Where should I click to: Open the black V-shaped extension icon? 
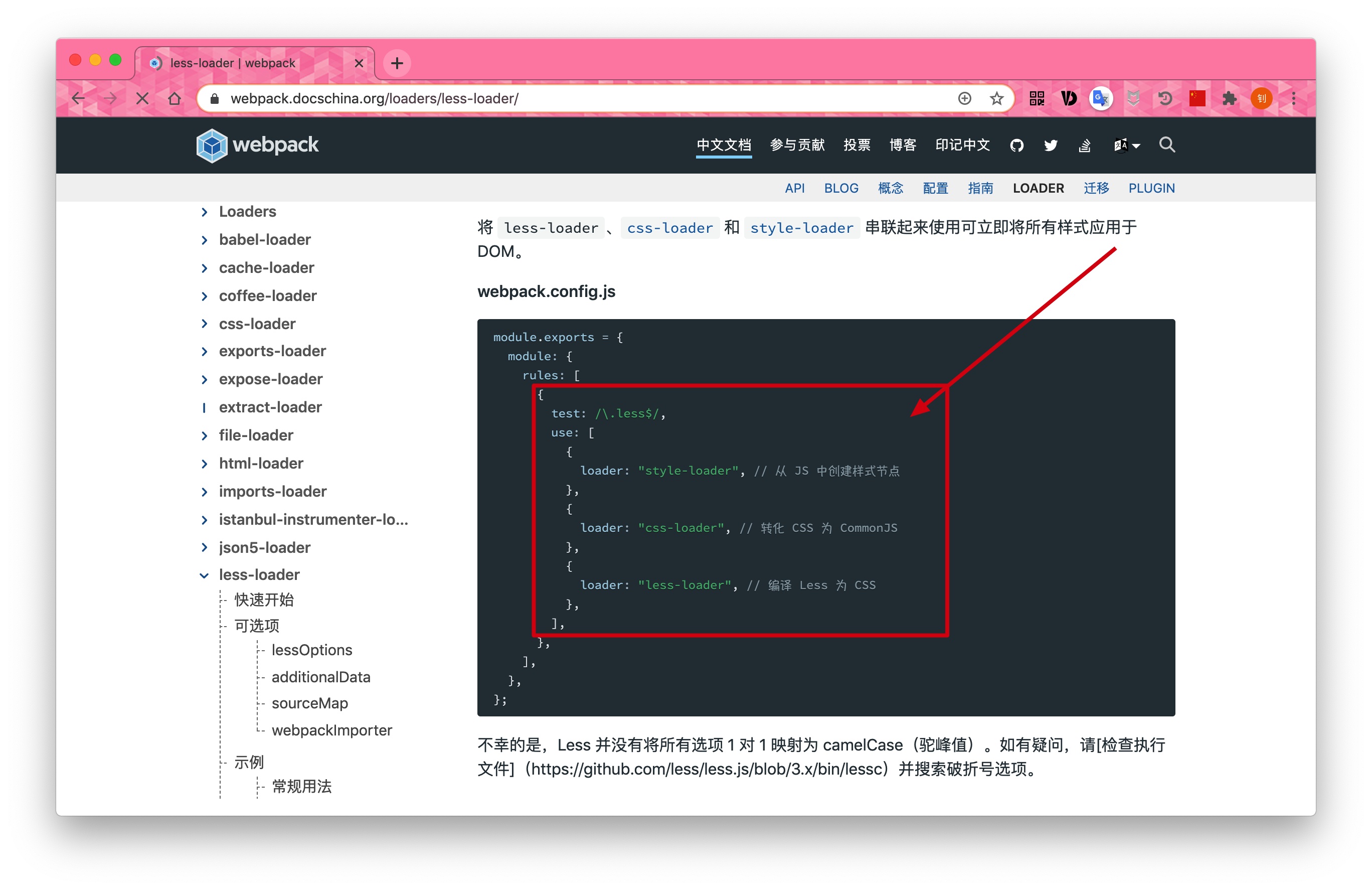click(1069, 99)
